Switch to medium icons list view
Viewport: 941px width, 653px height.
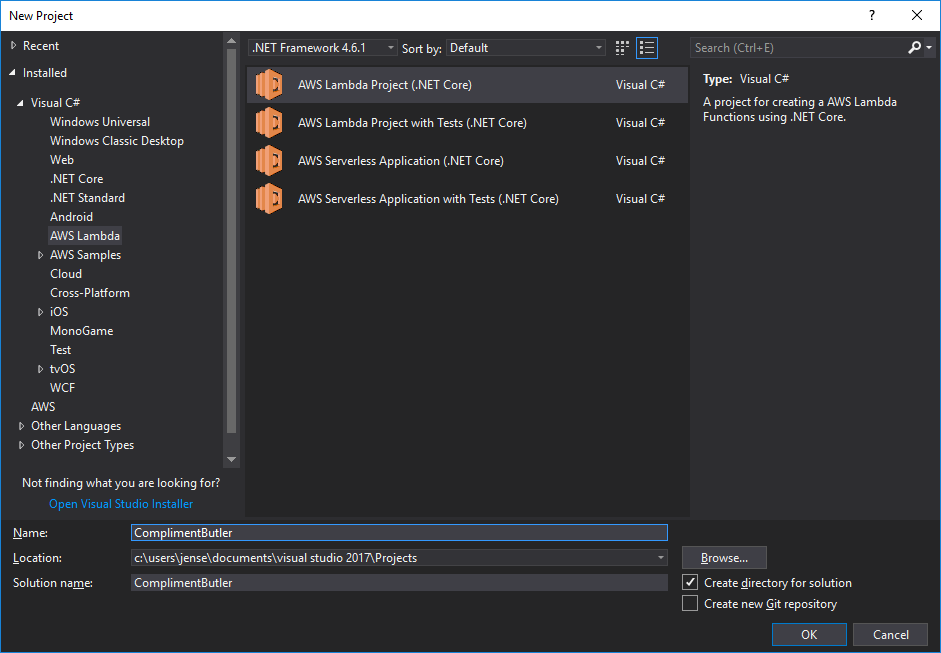[647, 47]
